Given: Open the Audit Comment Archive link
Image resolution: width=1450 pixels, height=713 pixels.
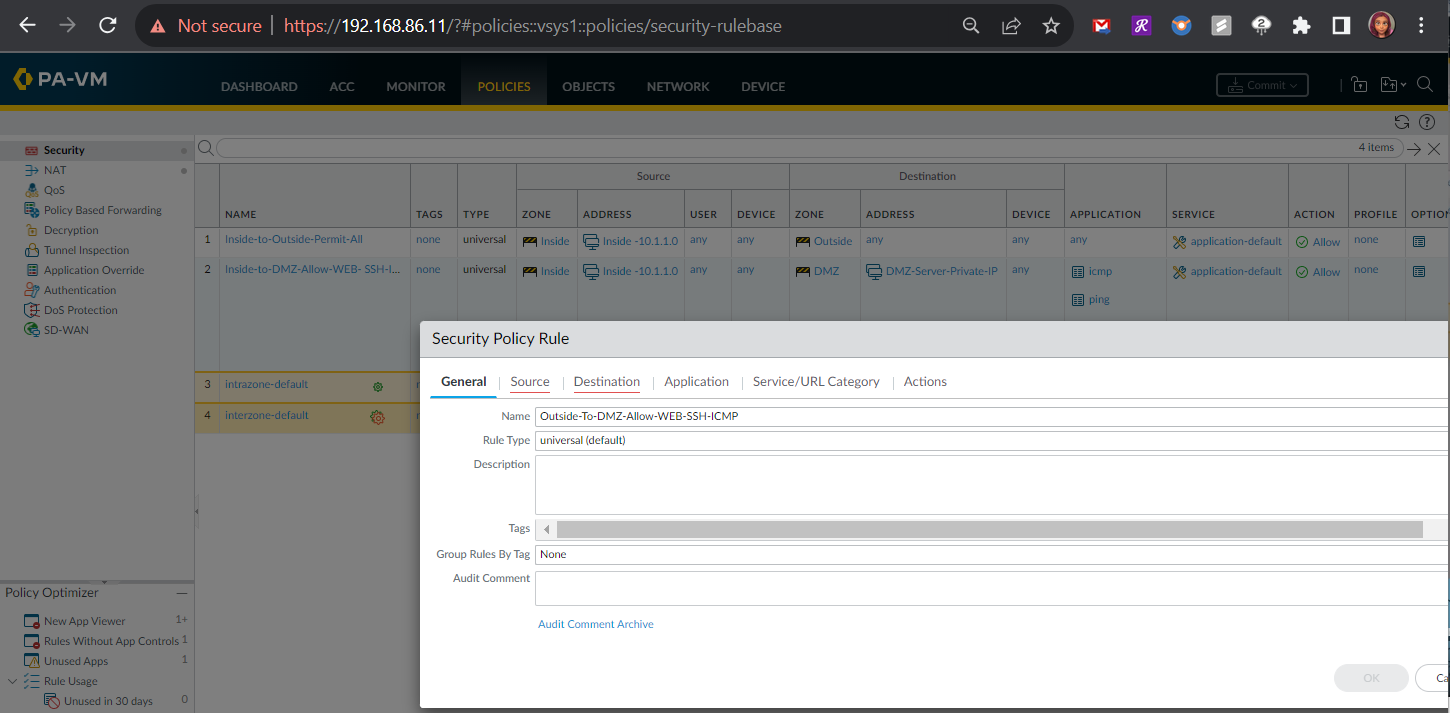Looking at the screenshot, I should [x=595, y=624].
